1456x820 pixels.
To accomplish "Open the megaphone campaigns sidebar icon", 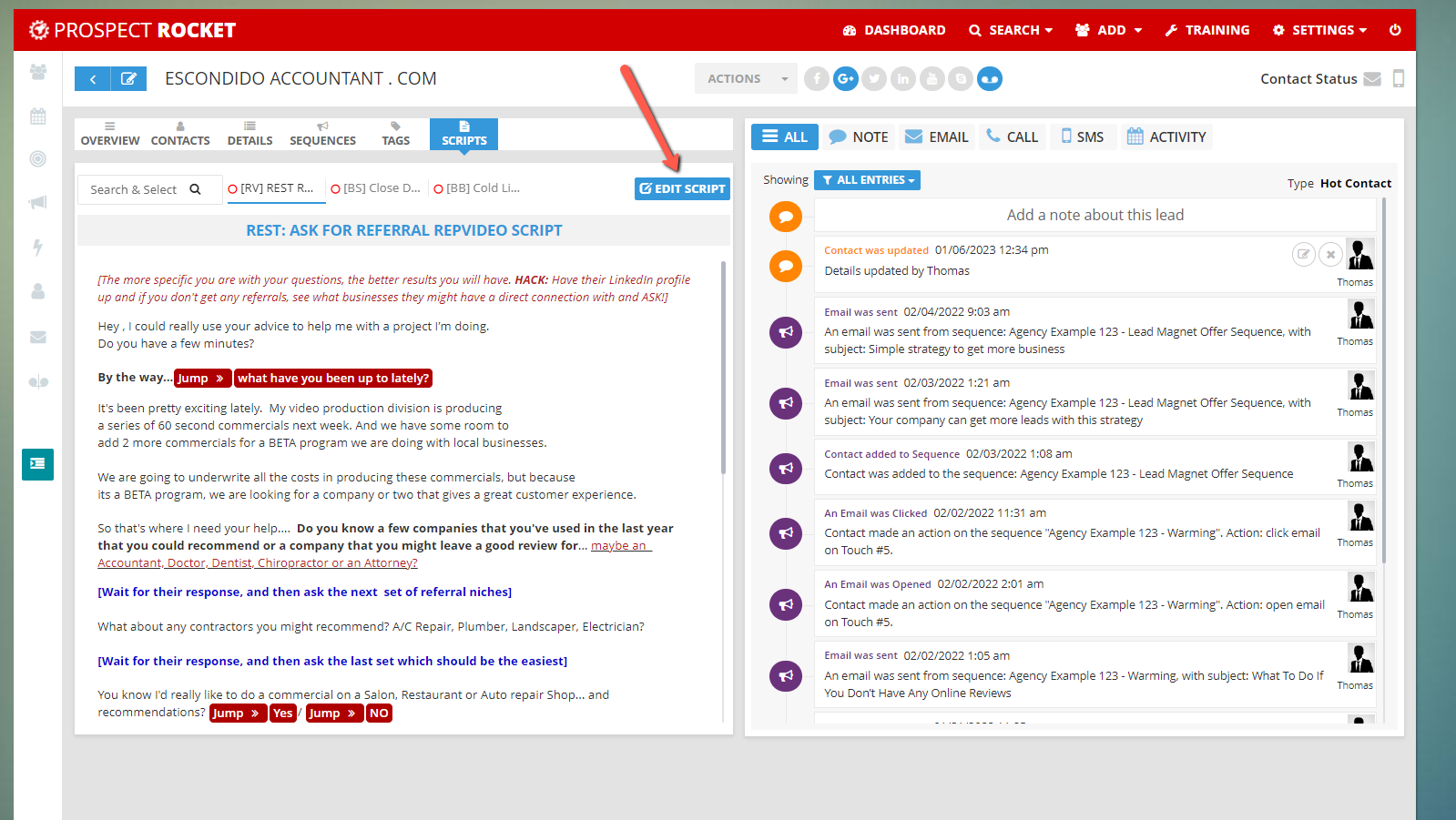I will tap(37, 203).
